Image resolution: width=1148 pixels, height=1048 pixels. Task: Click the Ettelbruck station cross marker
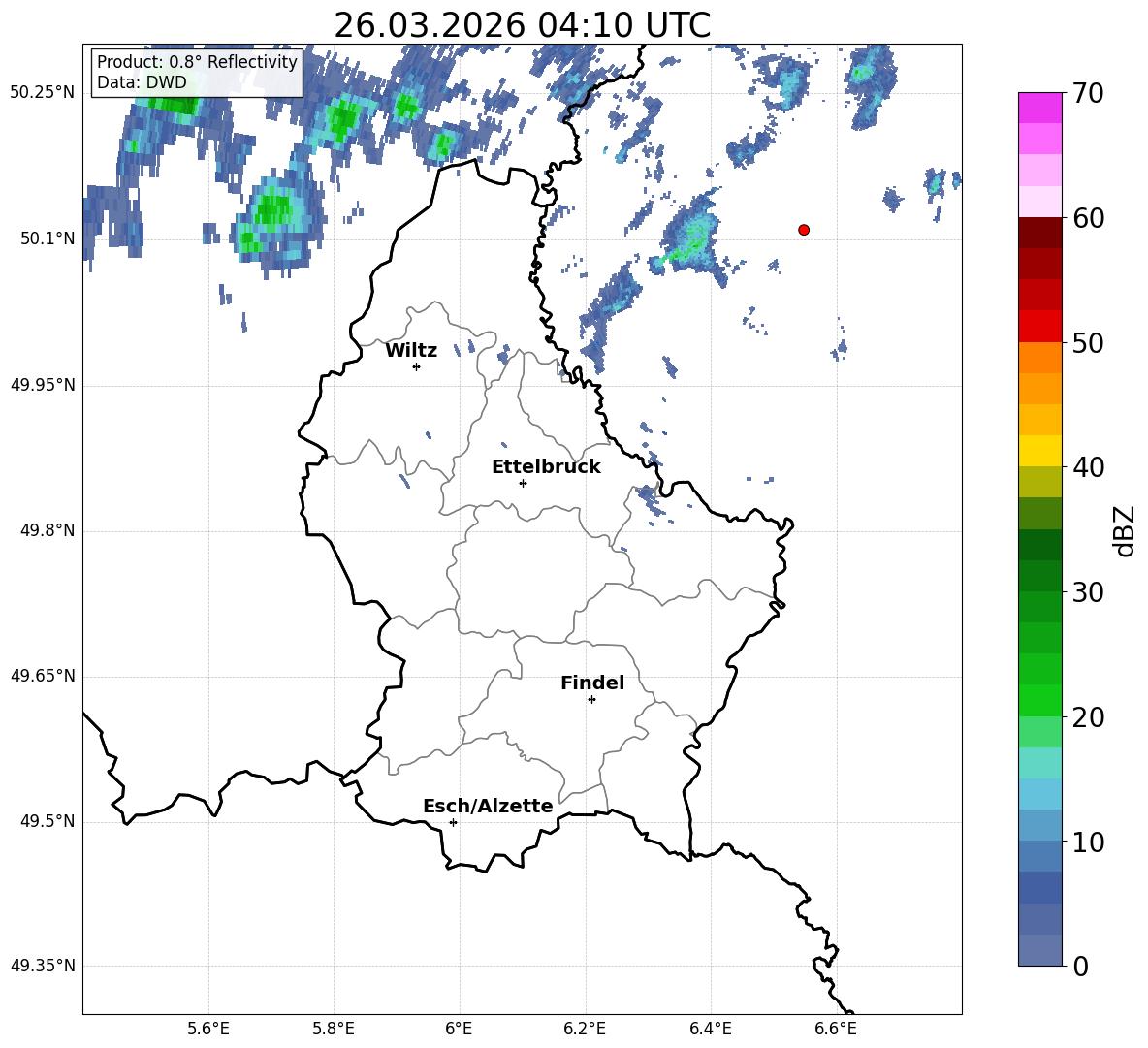(523, 483)
